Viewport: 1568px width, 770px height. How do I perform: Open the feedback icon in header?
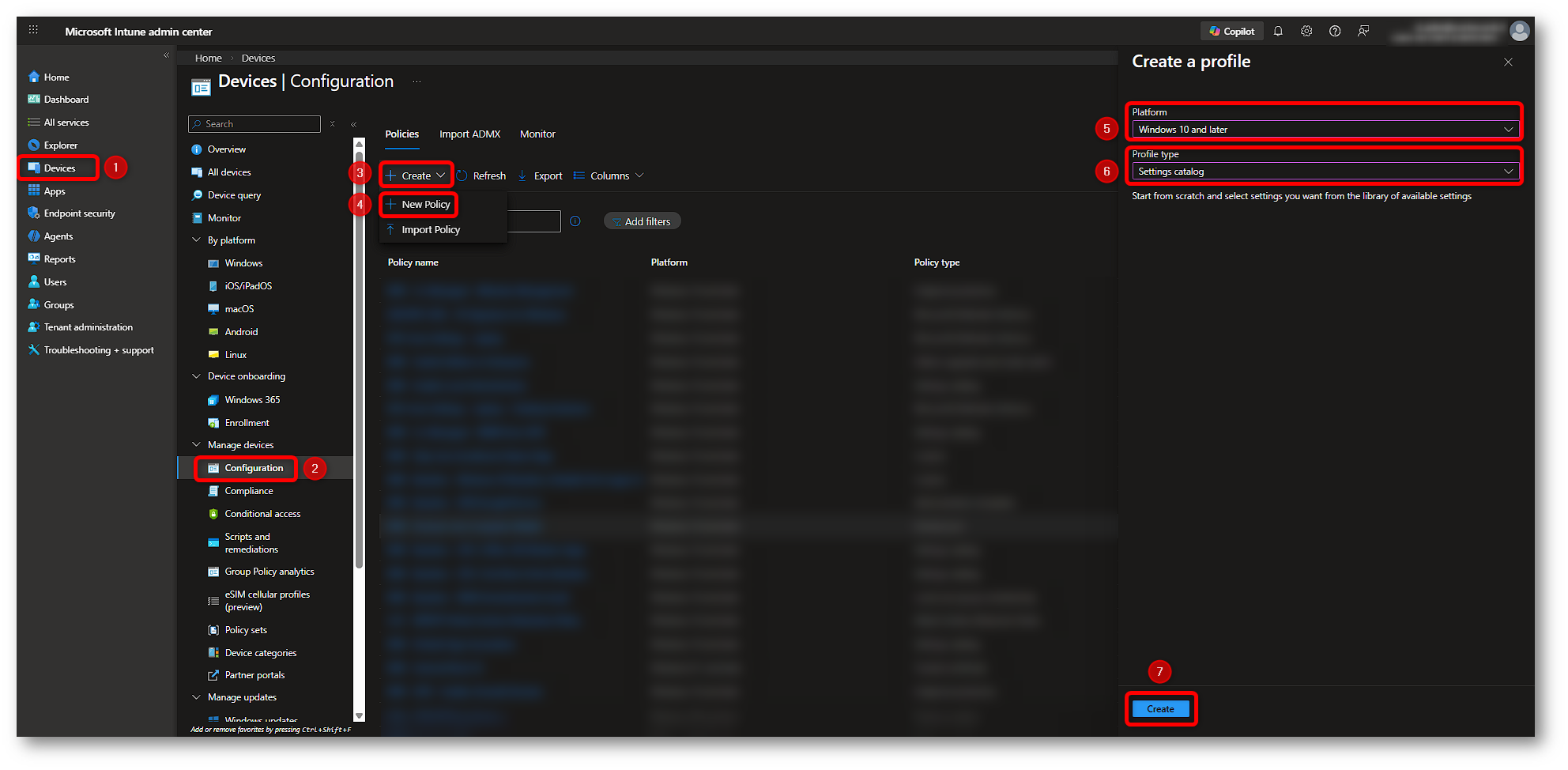click(1363, 32)
